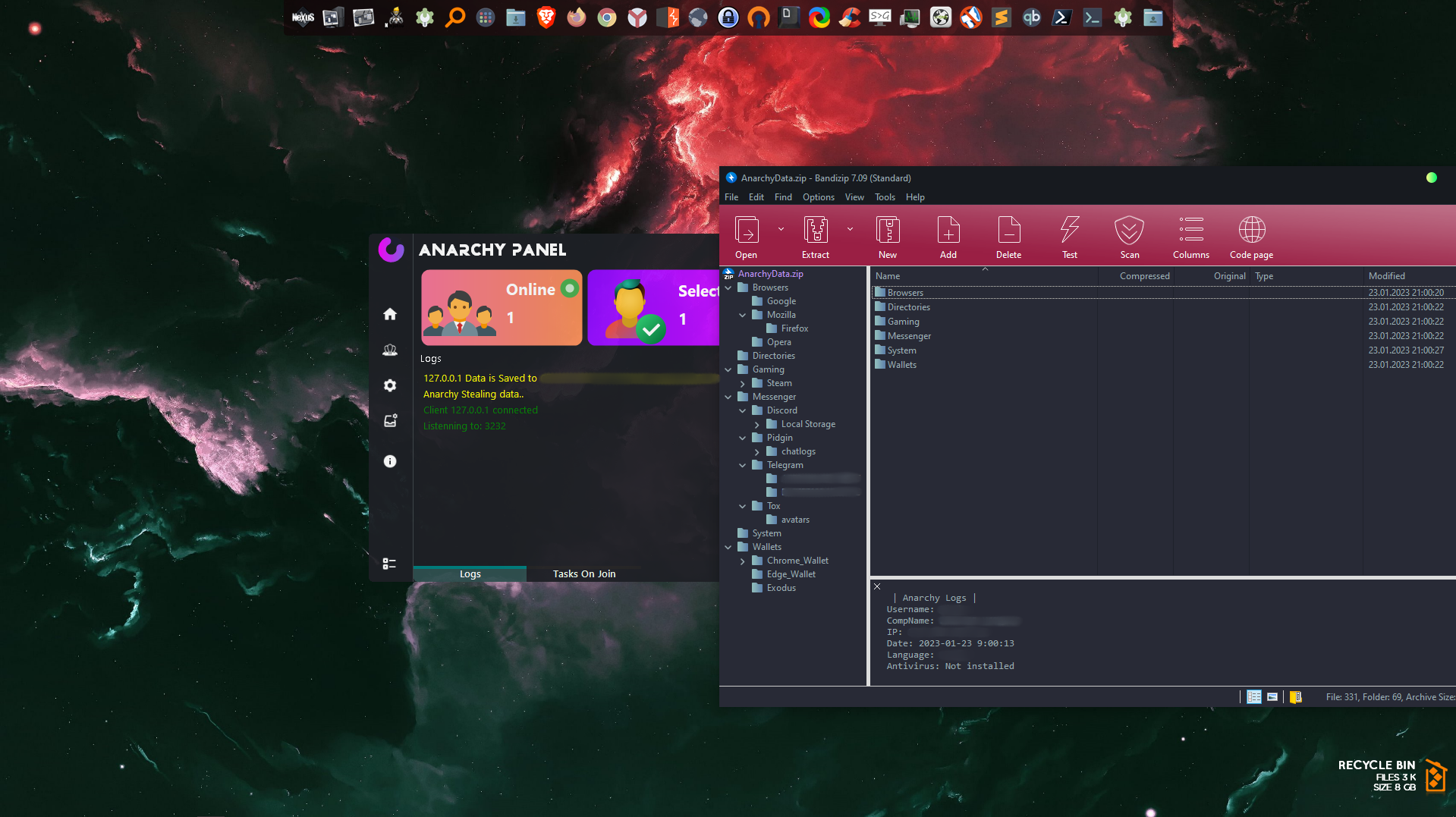Image resolution: width=1456 pixels, height=817 pixels.
Task: Sort file list by Modified column header
Action: [x=1386, y=276]
